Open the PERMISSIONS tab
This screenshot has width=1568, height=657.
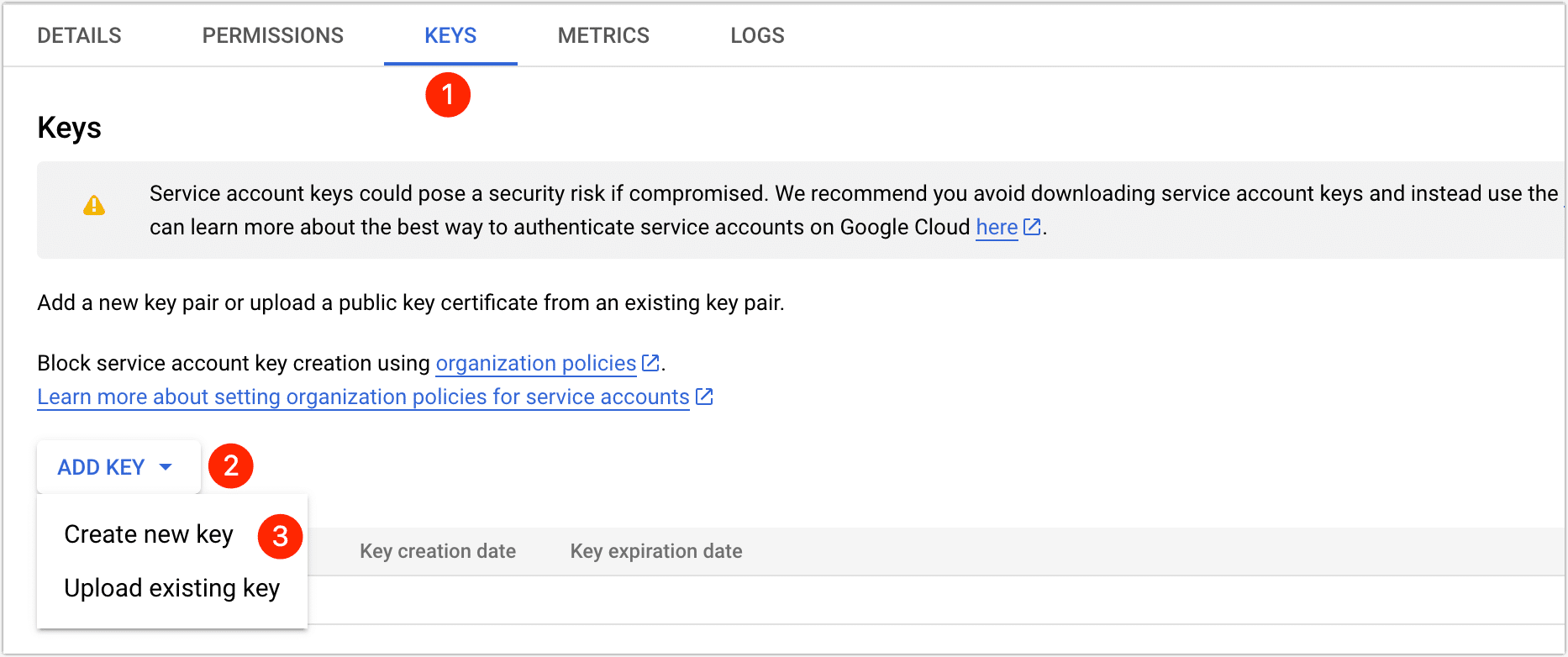(272, 35)
